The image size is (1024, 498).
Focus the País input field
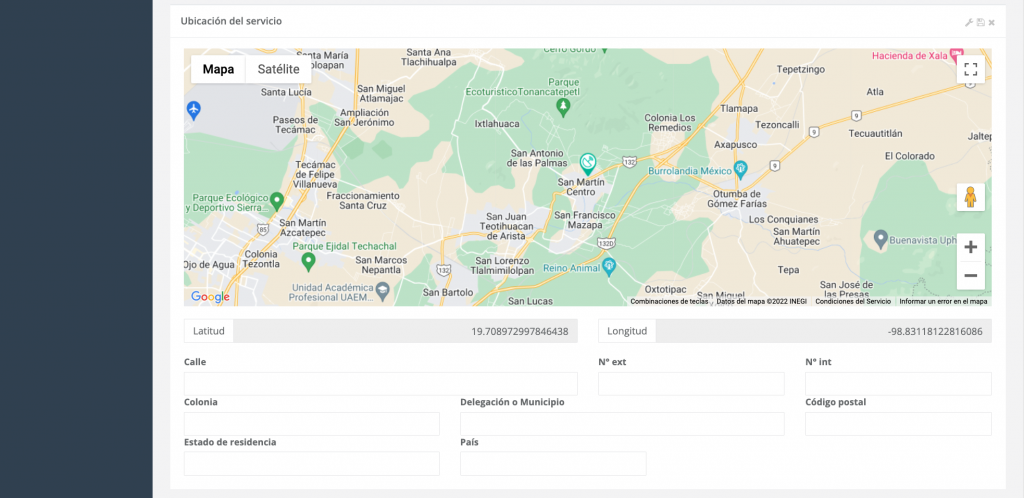pos(553,463)
